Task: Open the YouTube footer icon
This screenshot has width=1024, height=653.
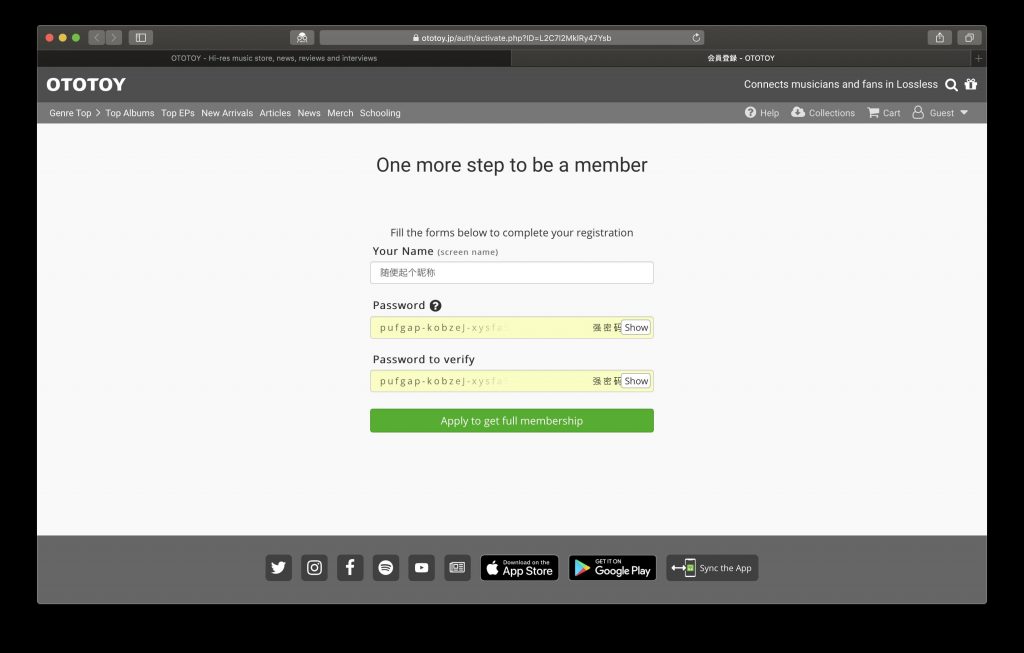Action: [x=422, y=567]
